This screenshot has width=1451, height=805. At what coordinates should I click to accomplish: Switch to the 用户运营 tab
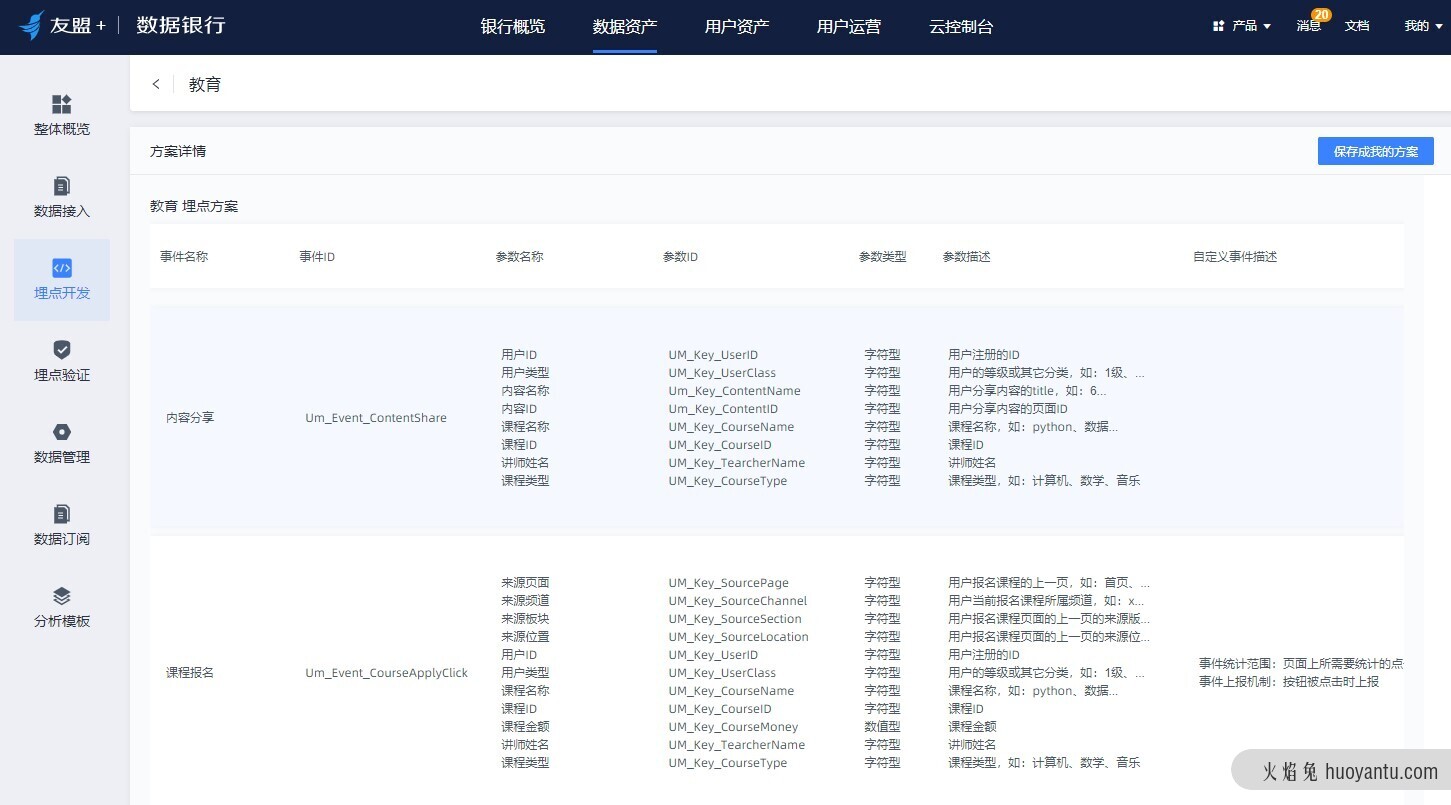(x=849, y=27)
